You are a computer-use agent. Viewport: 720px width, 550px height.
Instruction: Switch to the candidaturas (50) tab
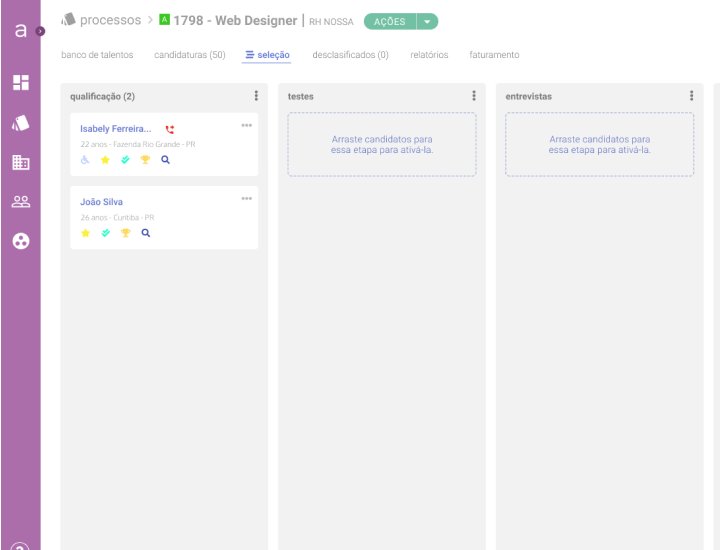[x=190, y=55]
